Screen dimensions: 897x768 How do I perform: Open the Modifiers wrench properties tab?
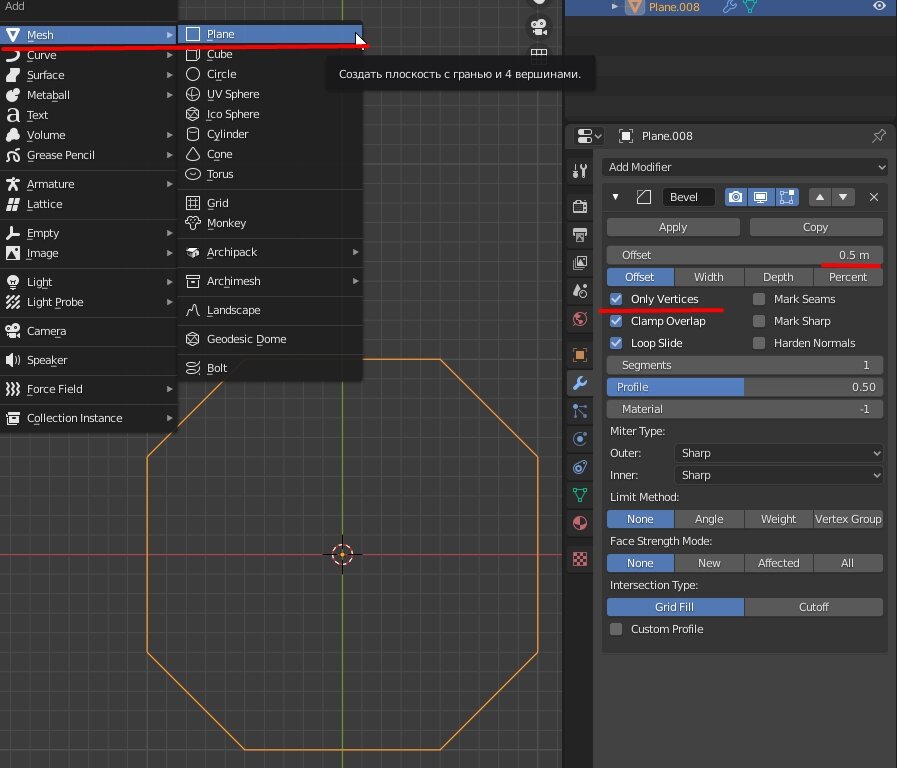579,382
